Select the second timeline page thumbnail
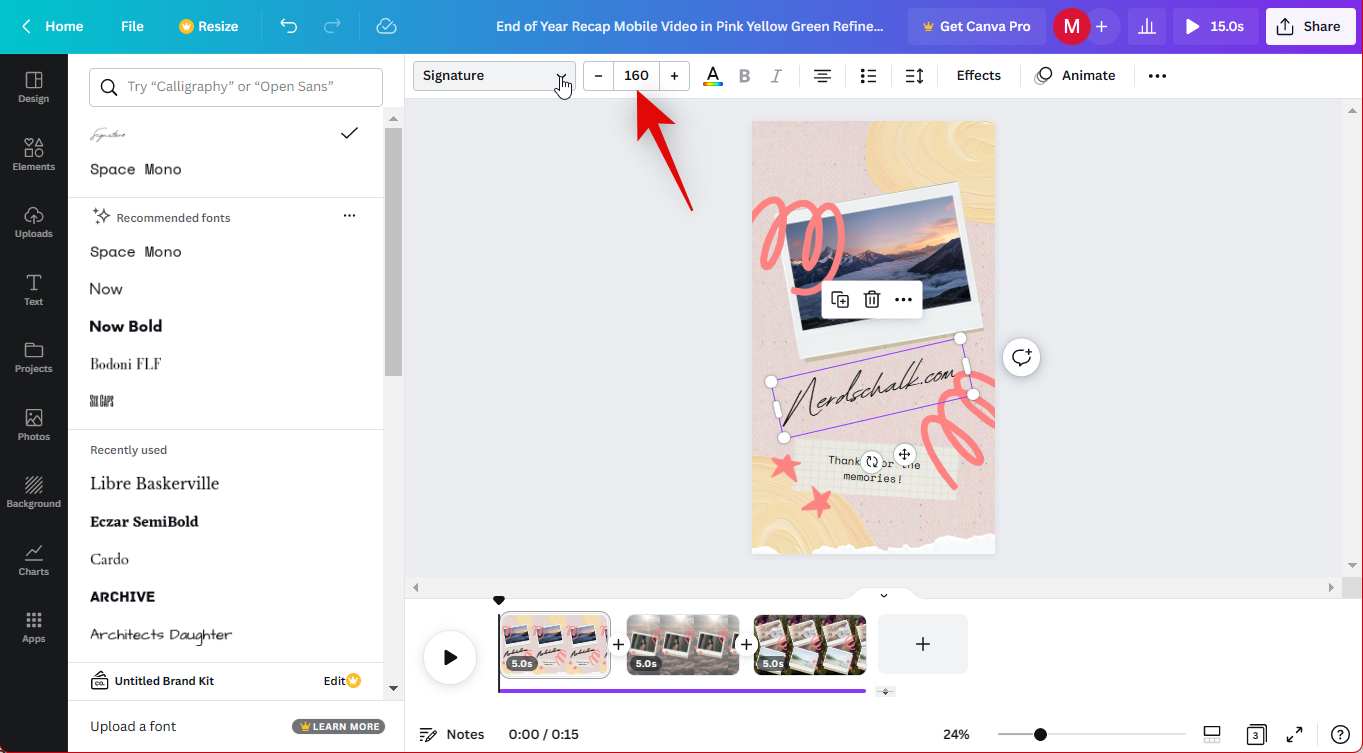This screenshot has width=1363, height=753. pos(683,645)
